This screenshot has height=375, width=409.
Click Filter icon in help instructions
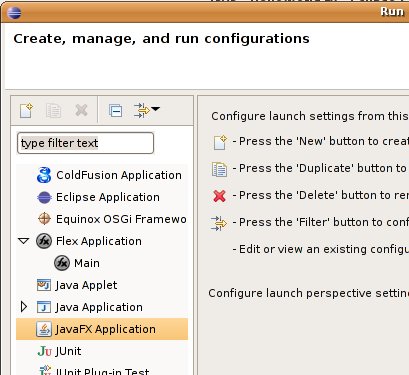219,223
